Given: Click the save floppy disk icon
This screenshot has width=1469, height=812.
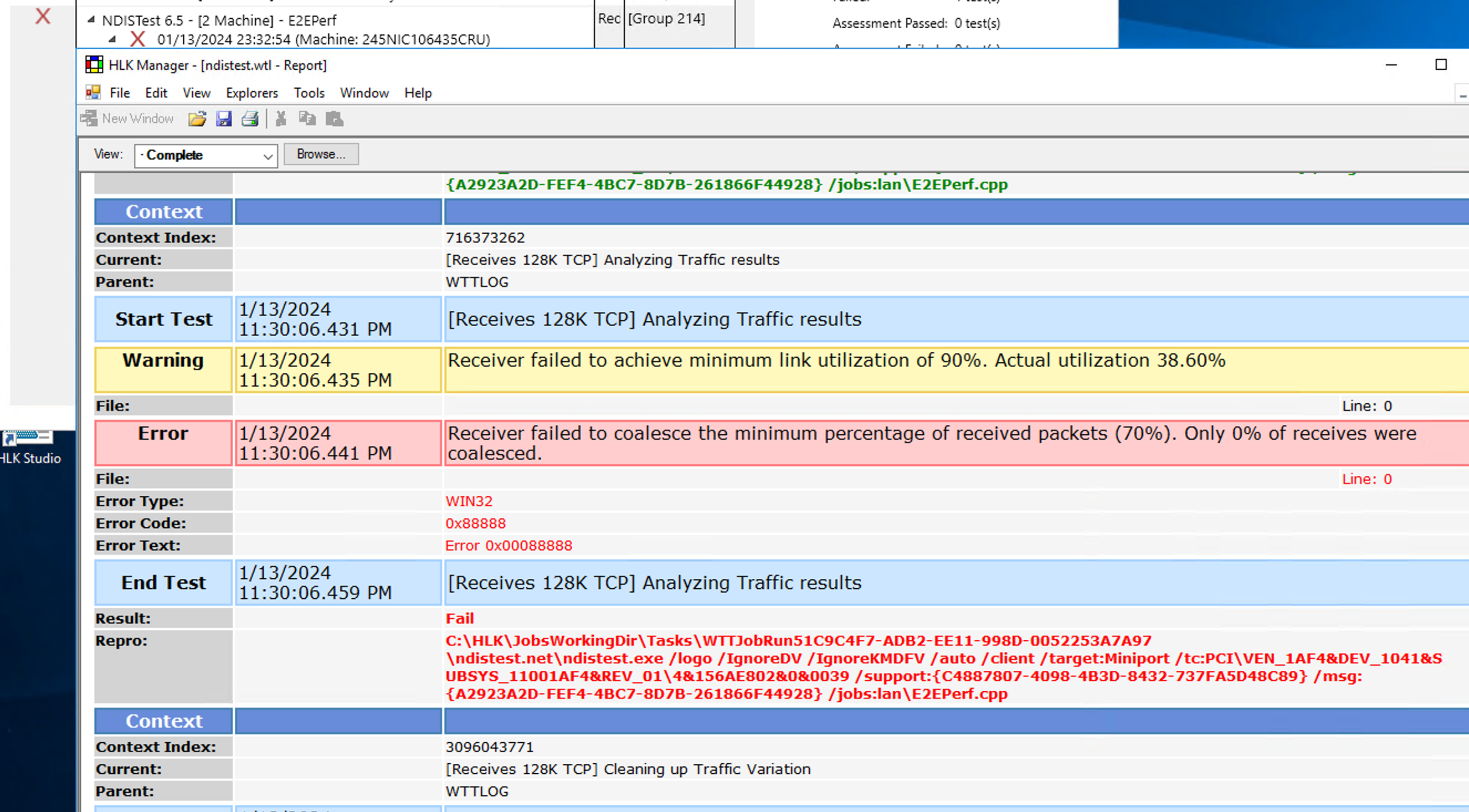Looking at the screenshot, I should 224,119.
